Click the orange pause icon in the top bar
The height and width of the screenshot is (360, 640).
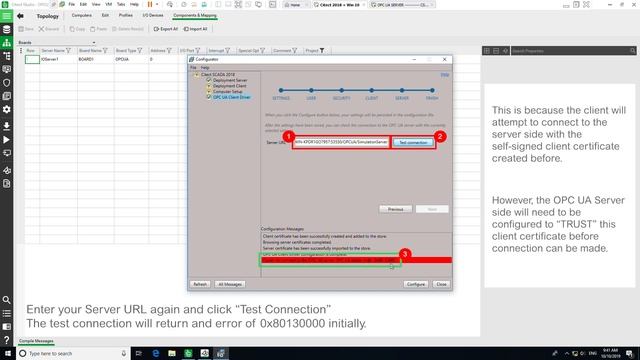tap(150, 4)
